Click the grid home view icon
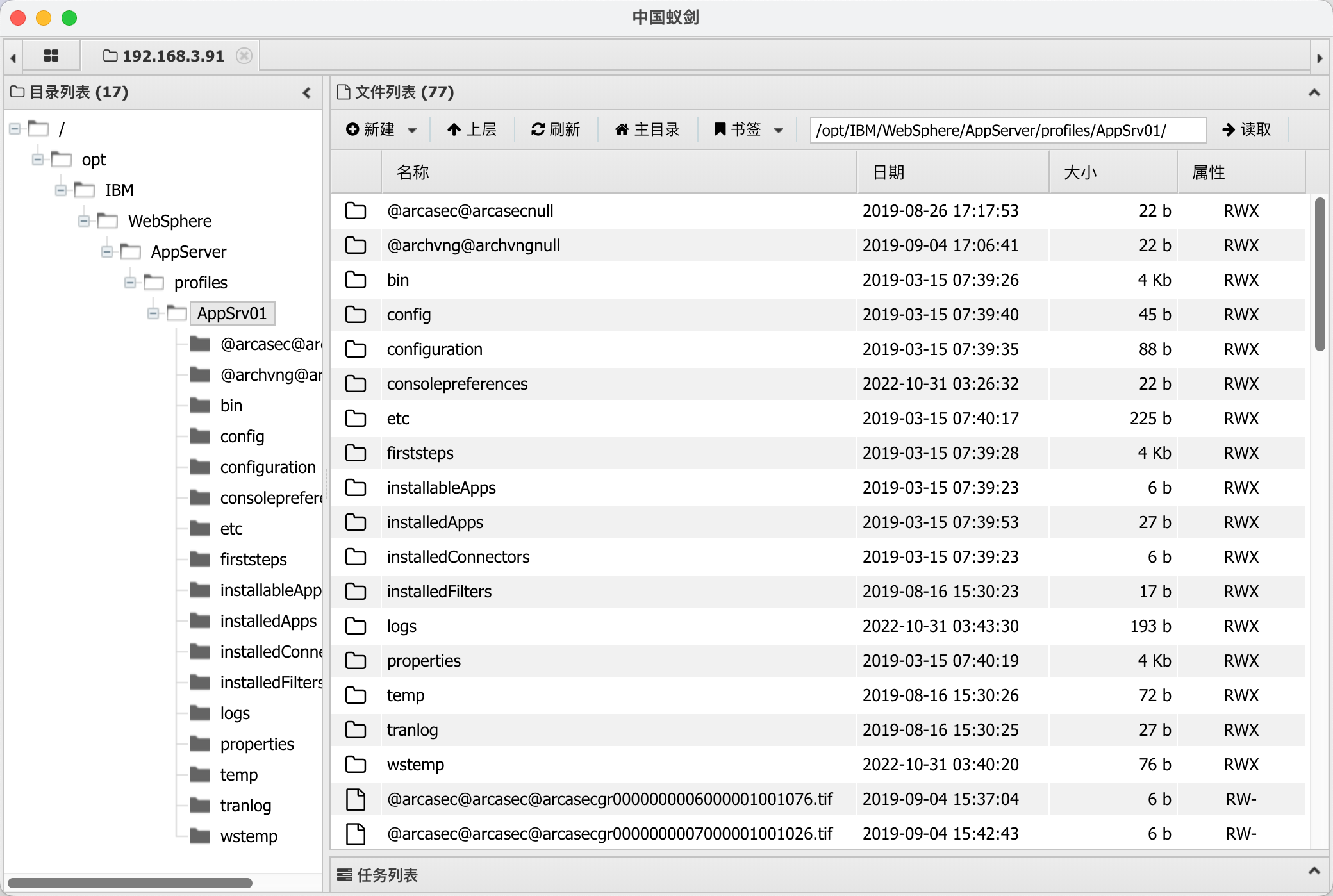 click(x=51, y=56)
